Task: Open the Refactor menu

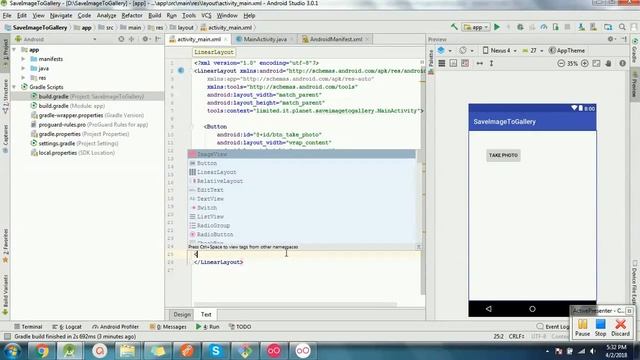Action: pyautogui.click(x=132, y=16)
